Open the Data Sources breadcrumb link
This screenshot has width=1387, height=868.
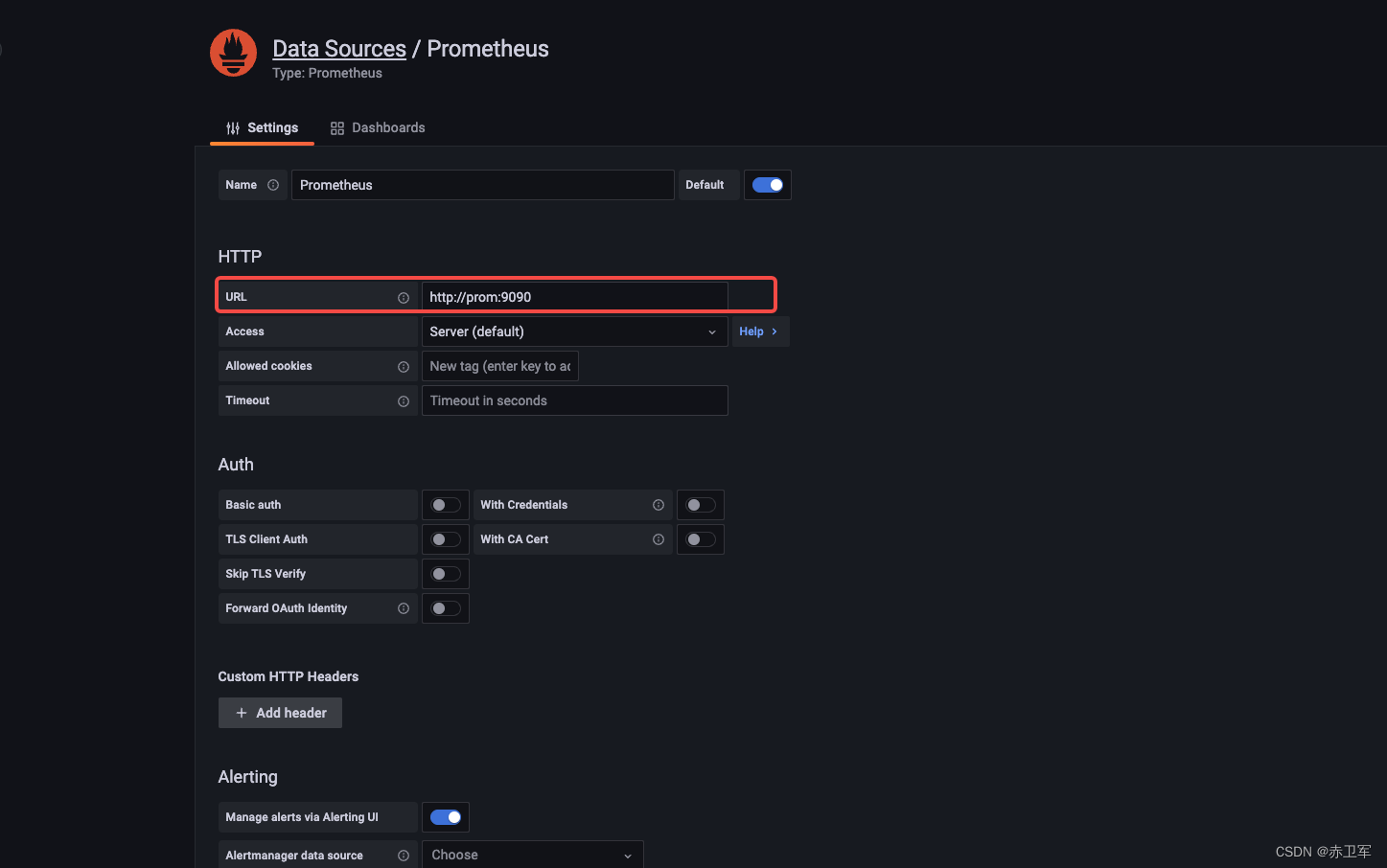[338, 48]
